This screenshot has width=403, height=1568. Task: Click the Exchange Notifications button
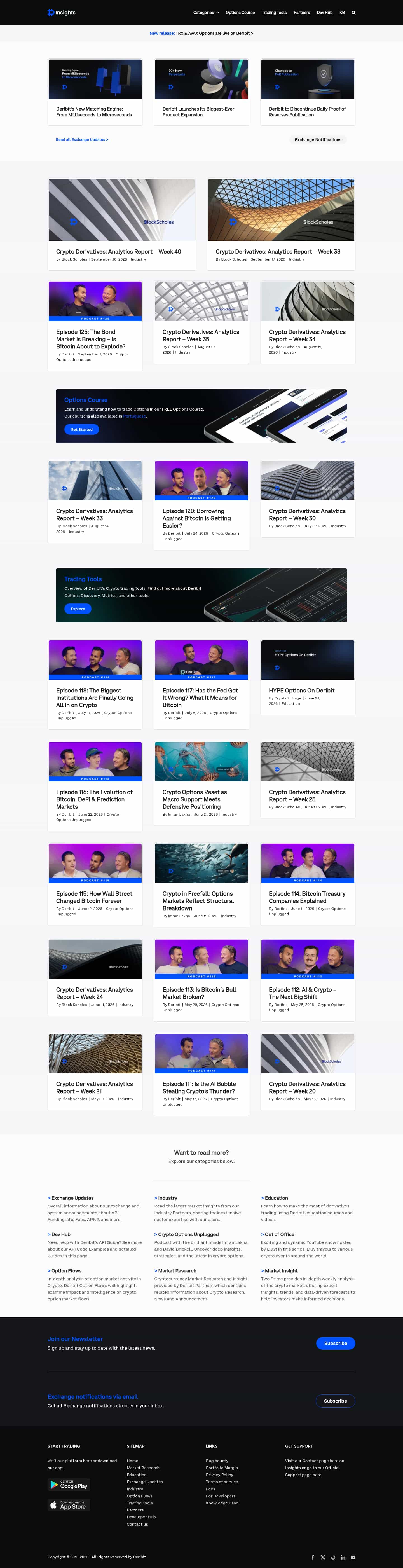click(x=318, y=139)
